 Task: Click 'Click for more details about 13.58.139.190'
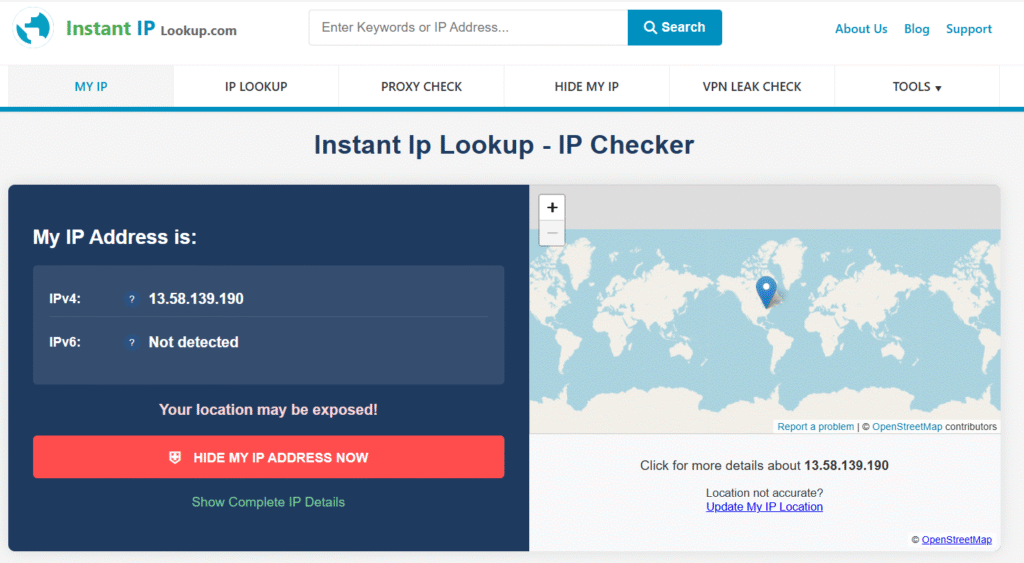[764, 466]
